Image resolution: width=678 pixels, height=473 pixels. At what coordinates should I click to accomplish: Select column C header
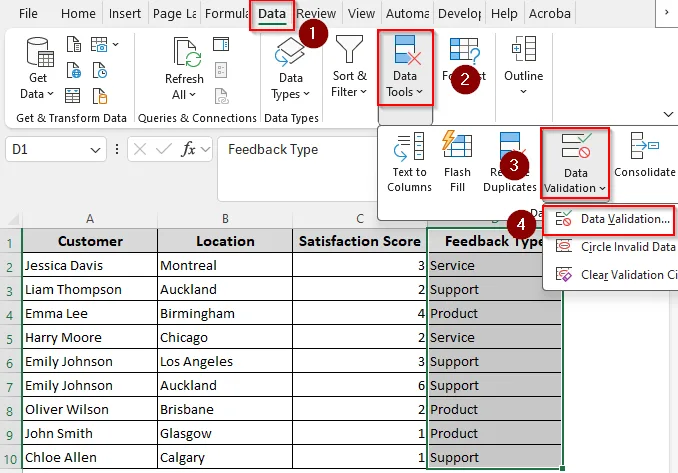[360, 219]
